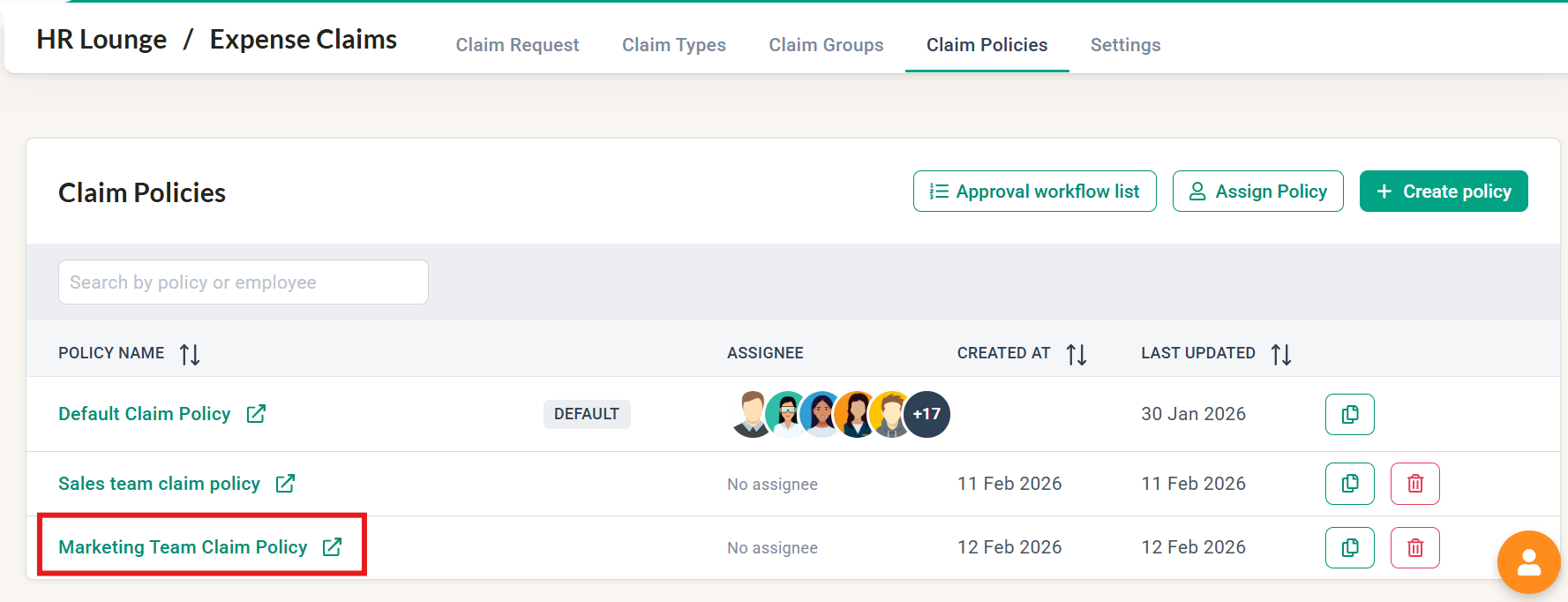Screen dimensions: 1568x602
Task: Open the Settings tab
Action: tap(1125, 45)
